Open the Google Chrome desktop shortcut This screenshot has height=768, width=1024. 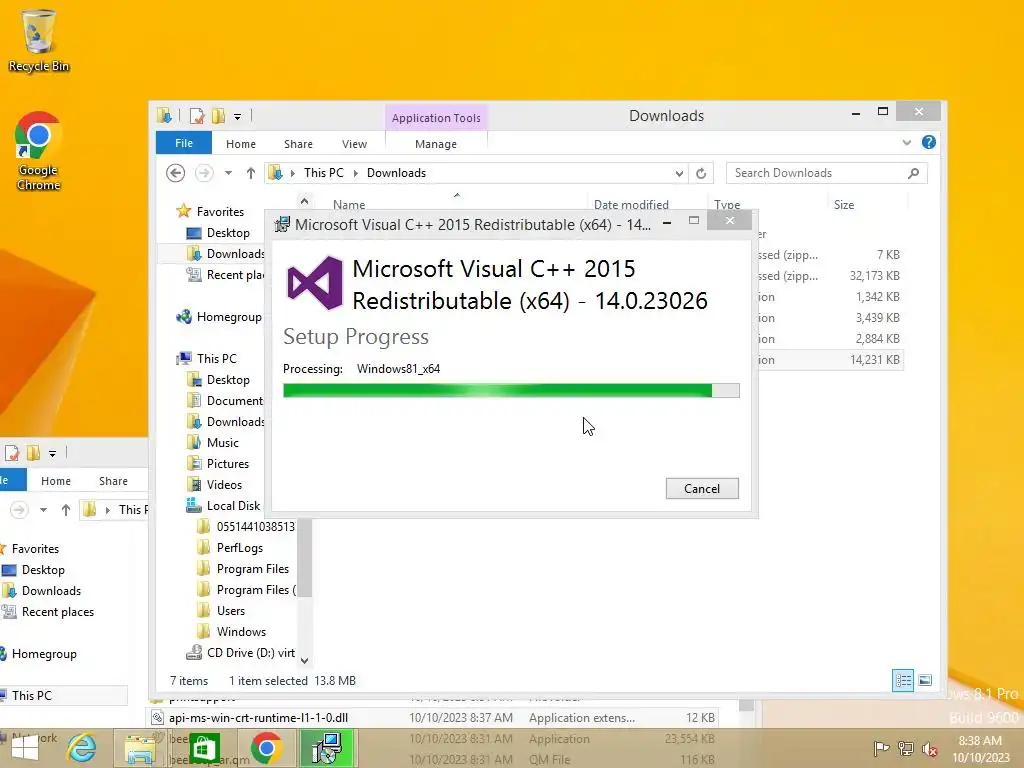(39, 152)
